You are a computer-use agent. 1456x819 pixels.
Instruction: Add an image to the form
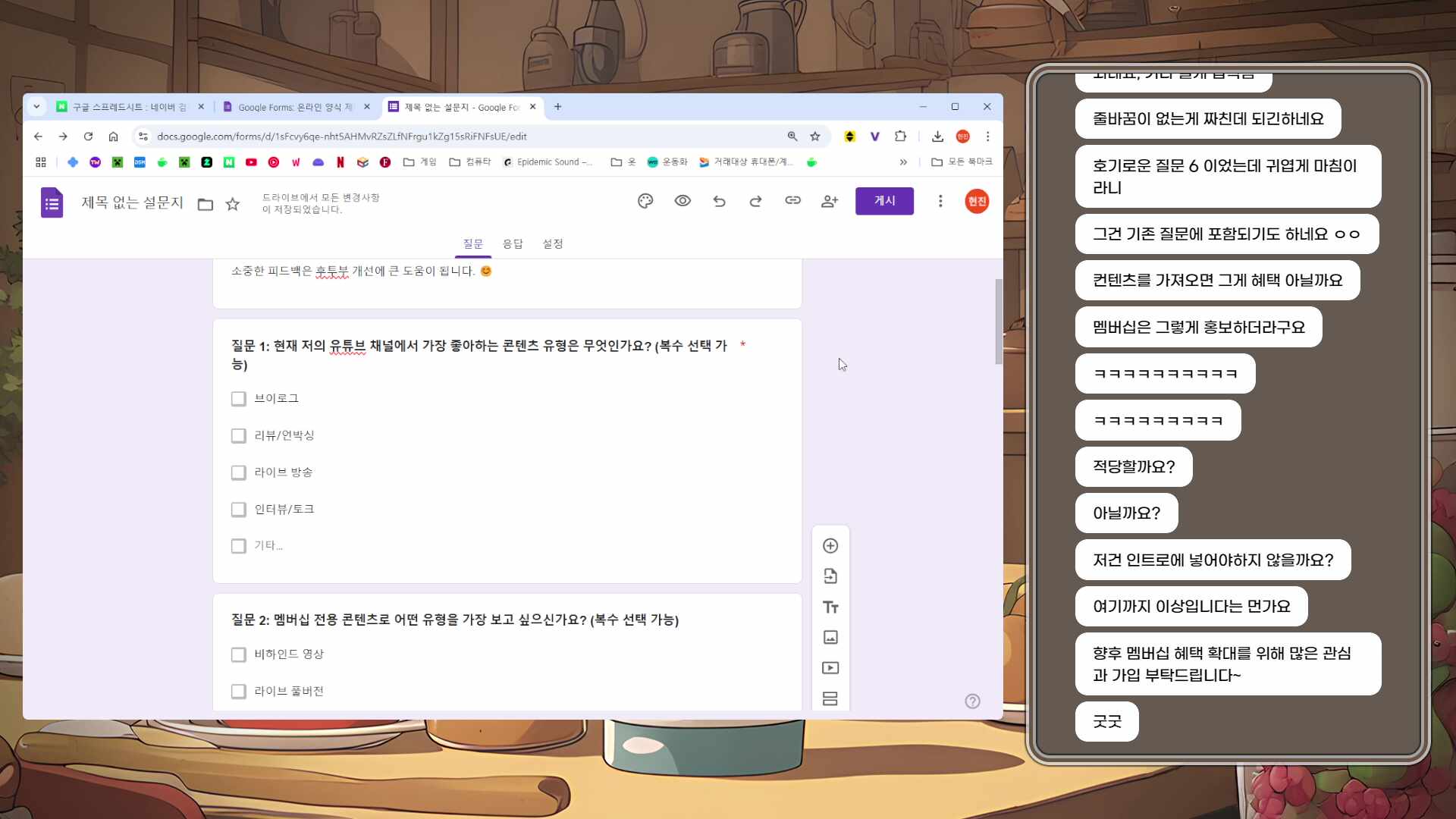(x=830, y=637)
